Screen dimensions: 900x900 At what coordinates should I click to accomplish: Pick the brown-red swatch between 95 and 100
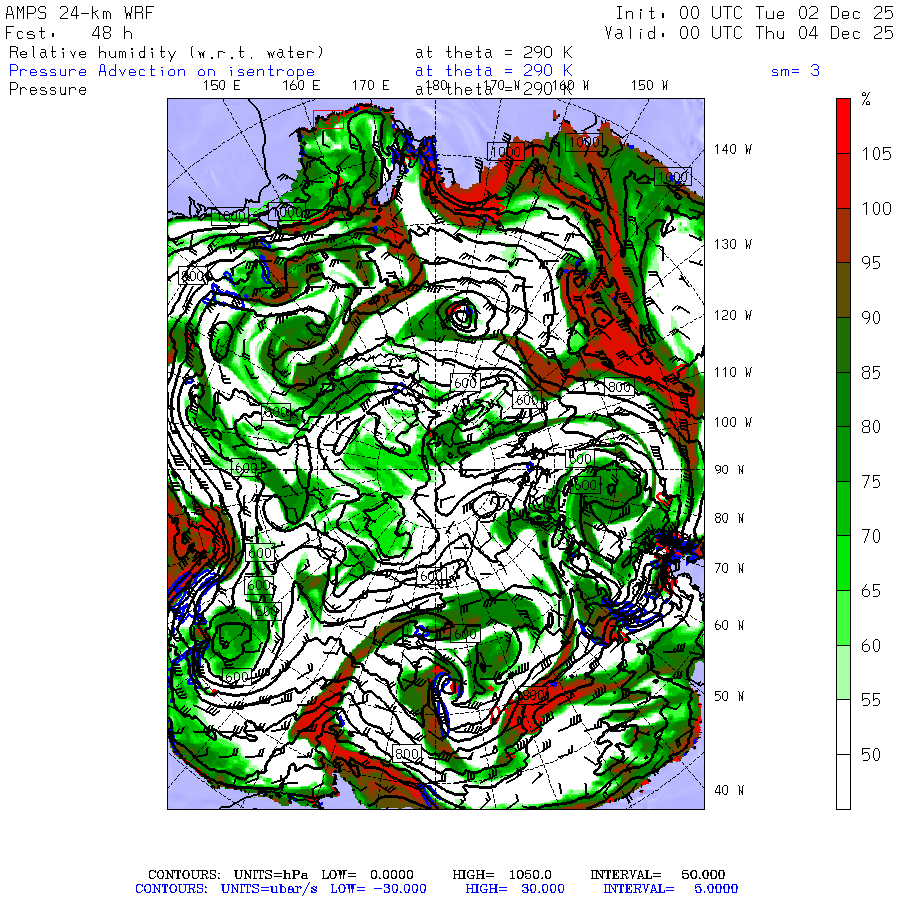[x=843, y=235]
